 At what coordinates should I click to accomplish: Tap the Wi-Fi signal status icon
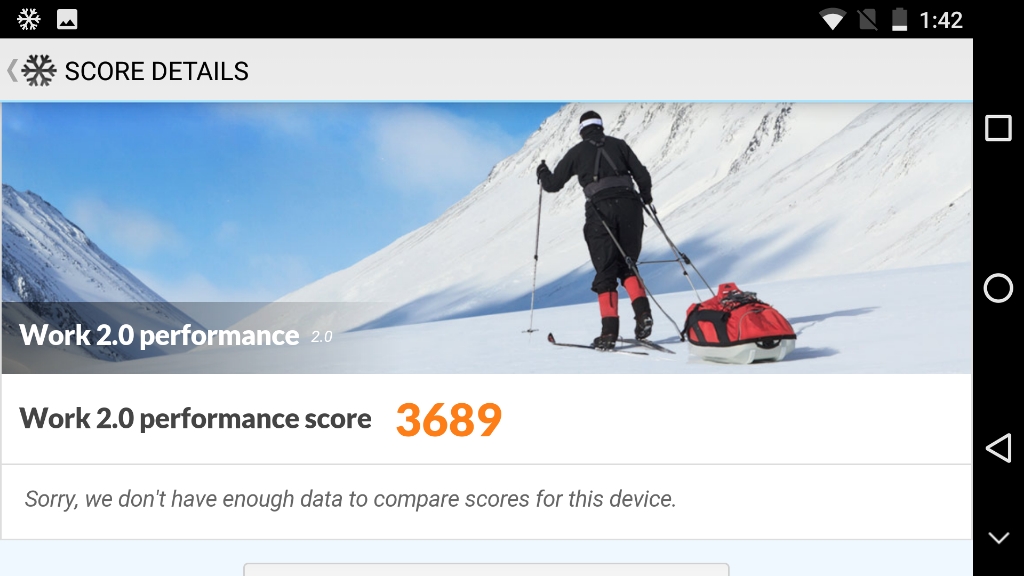[x=832, y=20]
